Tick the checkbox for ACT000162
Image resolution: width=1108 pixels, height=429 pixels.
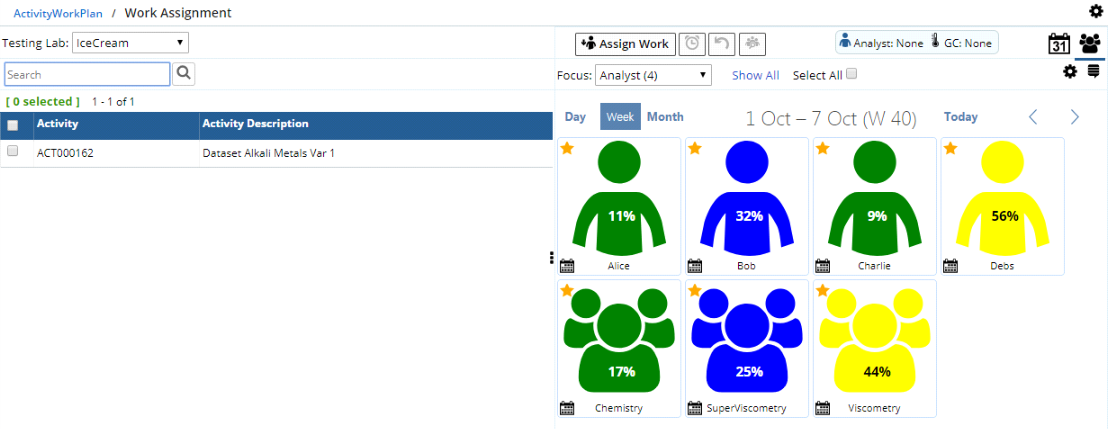click(x=13, y=152)
